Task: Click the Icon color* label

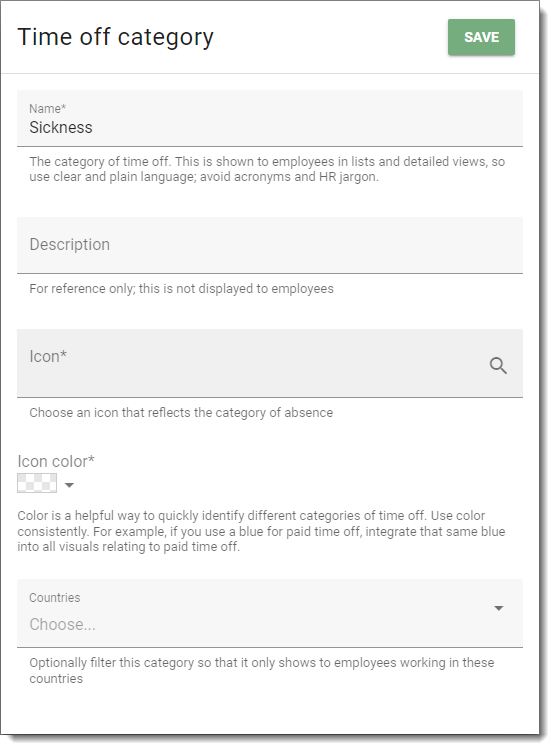Action: [56, 462]
